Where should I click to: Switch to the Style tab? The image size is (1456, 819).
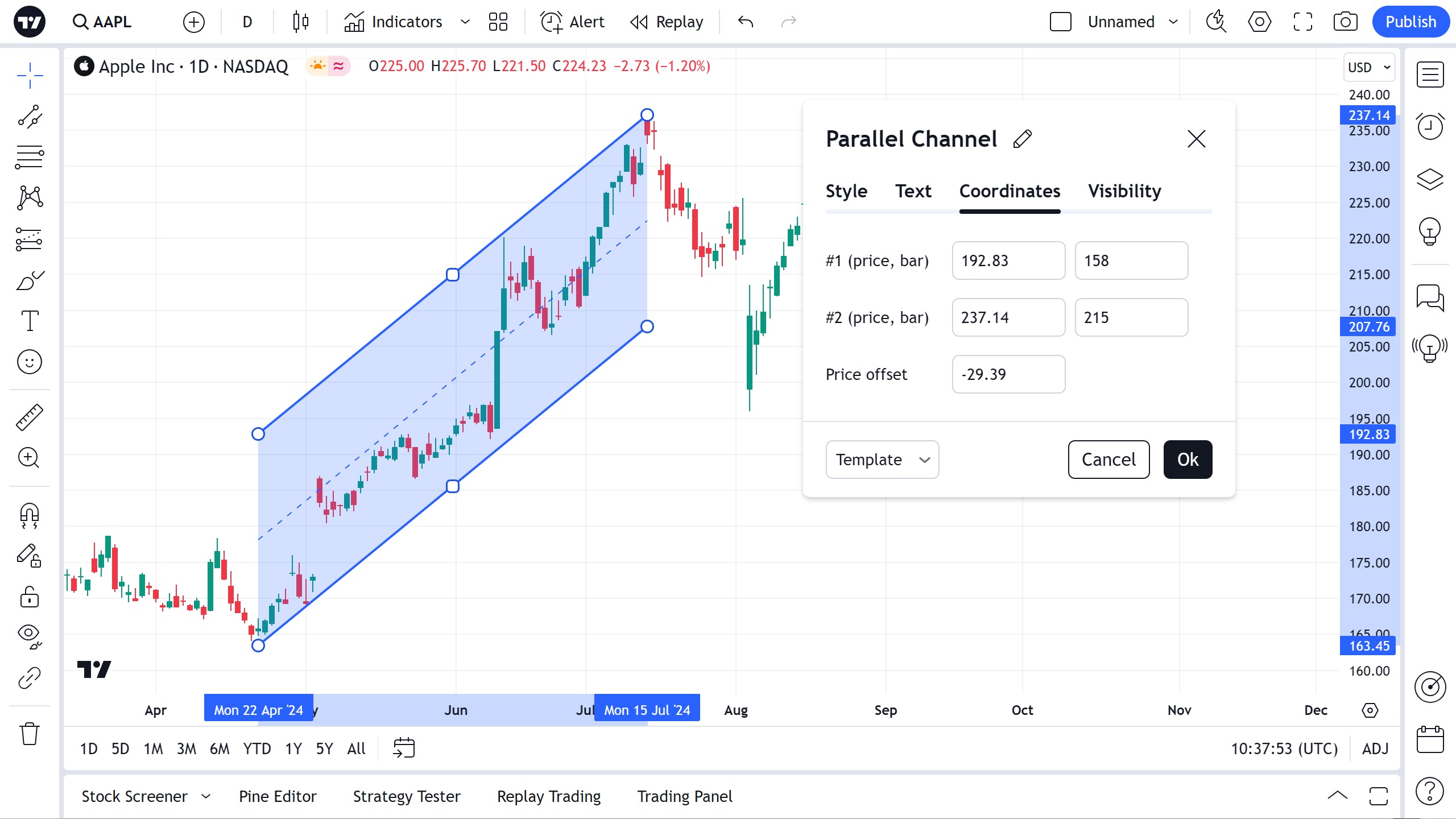846,191
